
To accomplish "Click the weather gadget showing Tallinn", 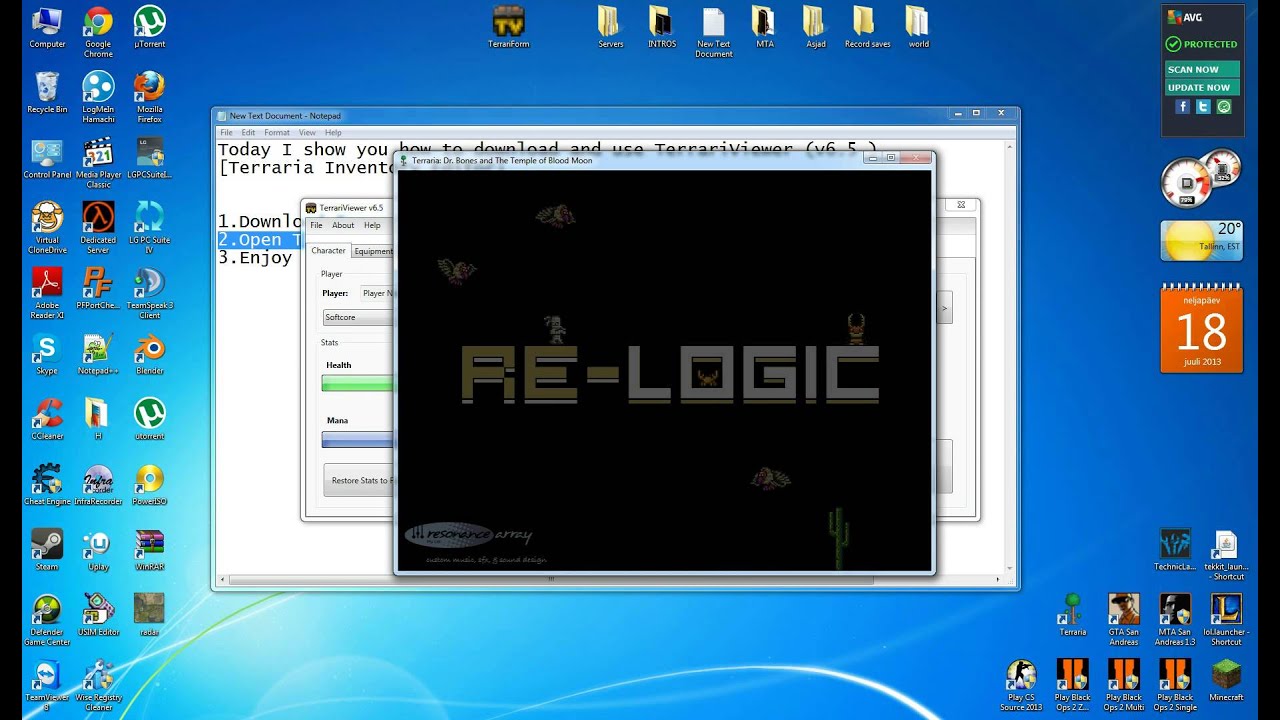I will pyautogui.click(x=1201, y=241).
